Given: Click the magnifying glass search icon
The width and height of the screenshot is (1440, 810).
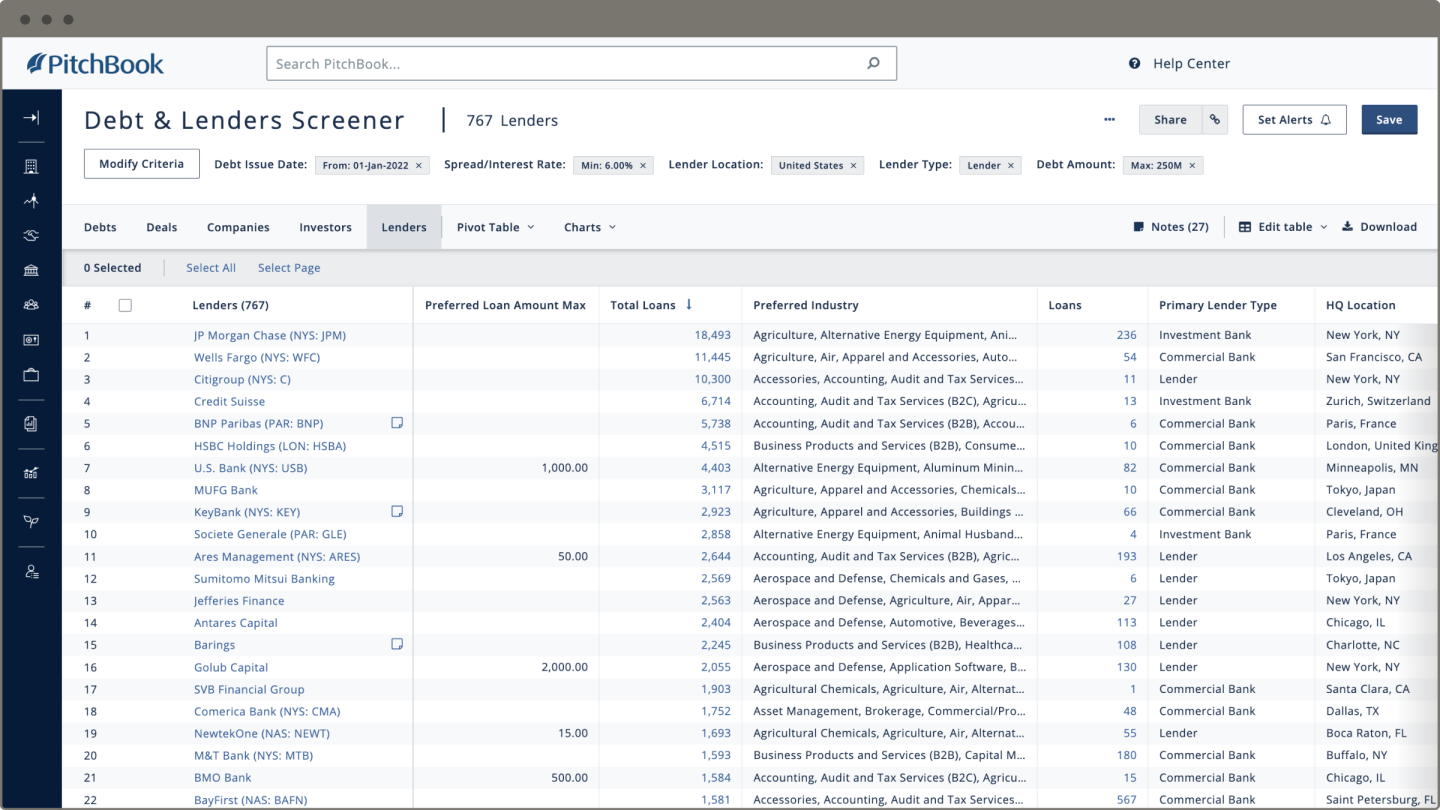Looking at the screenshot, I should coord(874,63).
